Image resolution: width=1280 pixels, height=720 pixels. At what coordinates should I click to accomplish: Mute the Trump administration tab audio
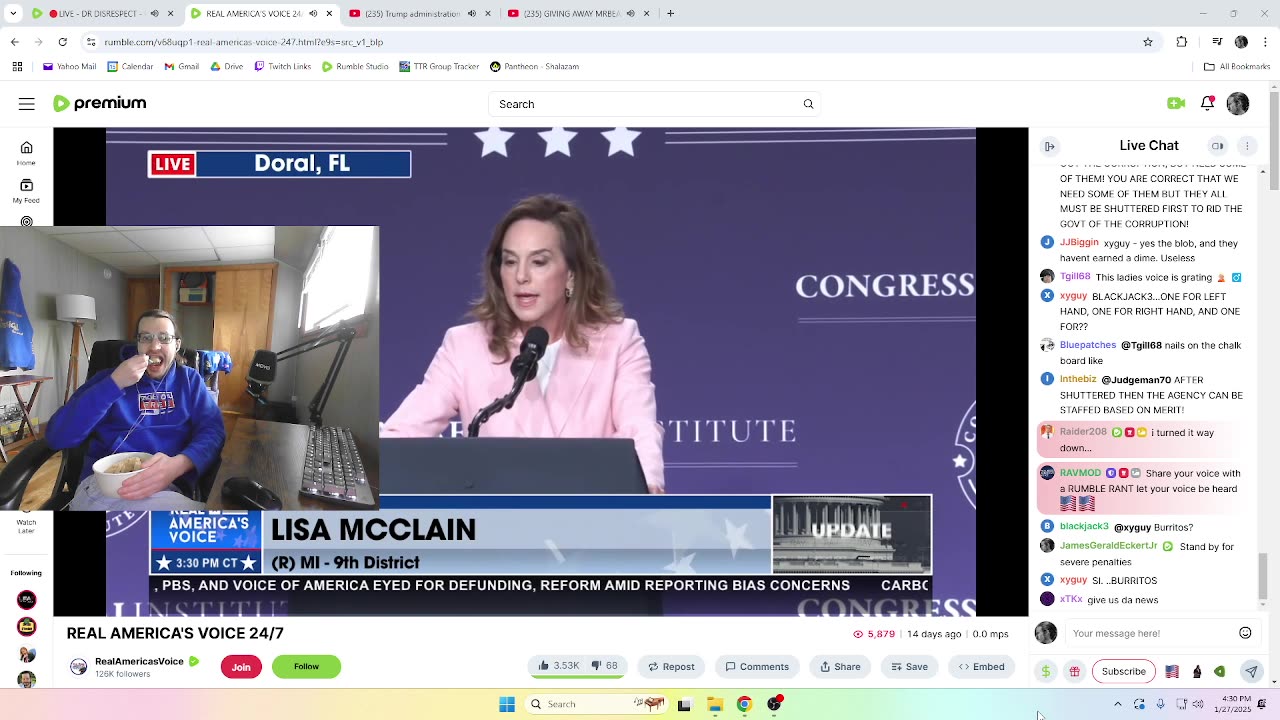point(471,14)
